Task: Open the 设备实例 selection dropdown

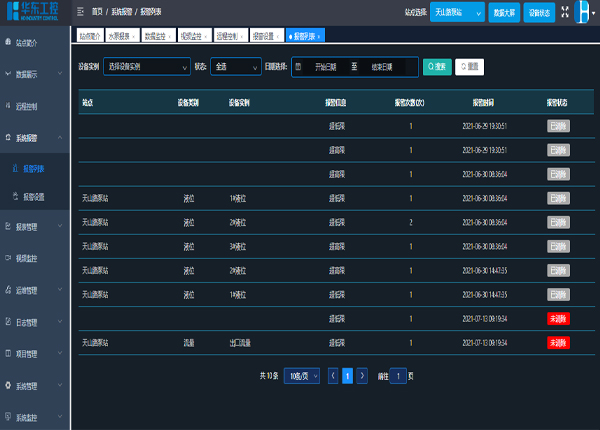Action: pyautogui.click(x=146, y=67)
